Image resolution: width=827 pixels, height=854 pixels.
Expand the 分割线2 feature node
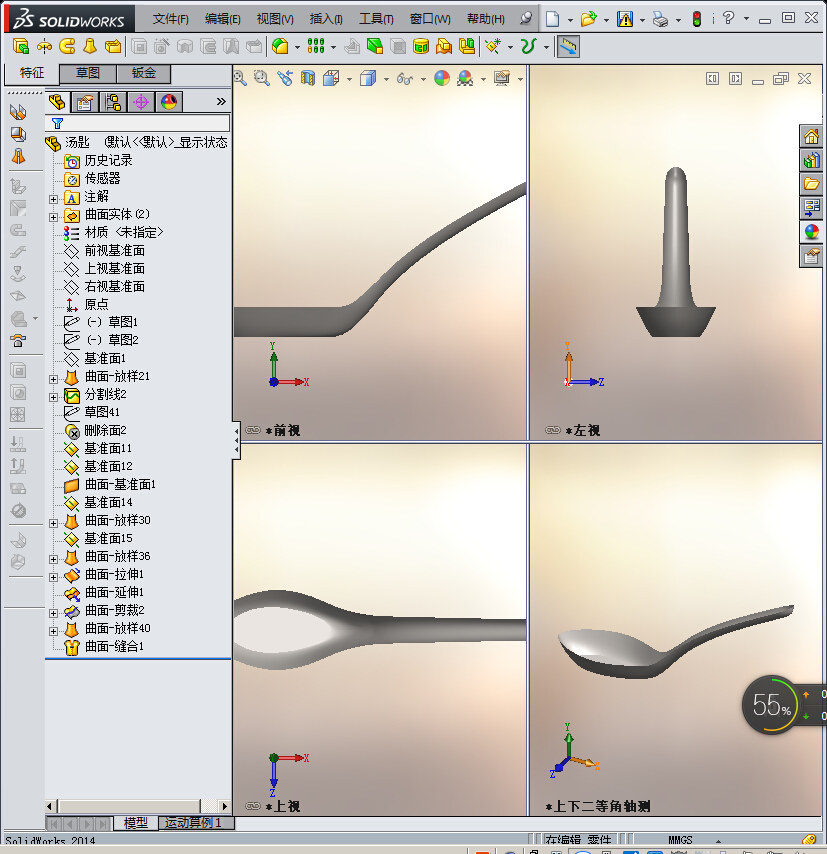53,397
